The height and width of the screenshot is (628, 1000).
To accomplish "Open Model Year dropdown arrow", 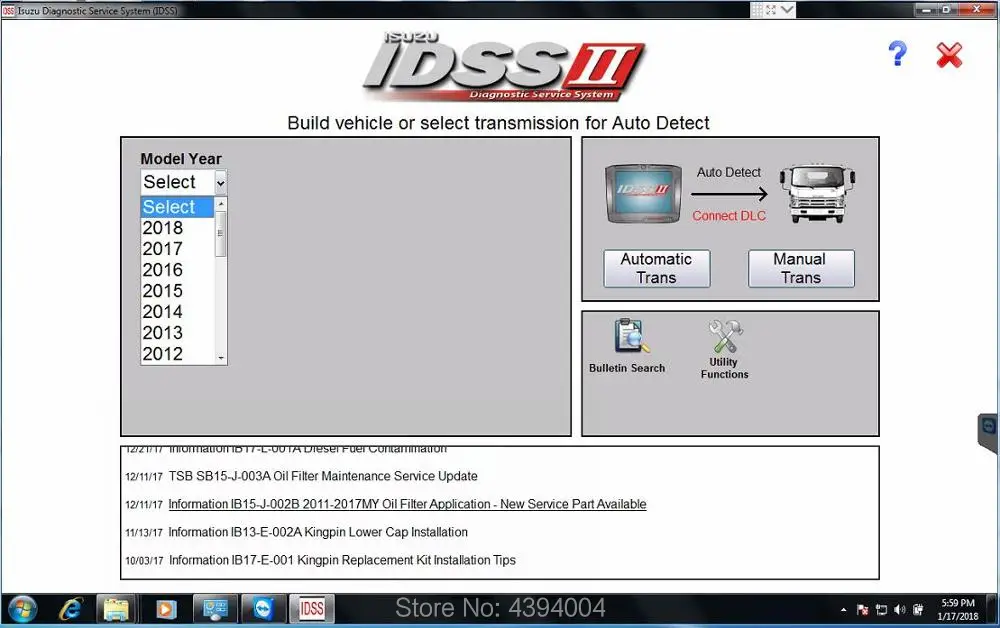I will point(221,182).
